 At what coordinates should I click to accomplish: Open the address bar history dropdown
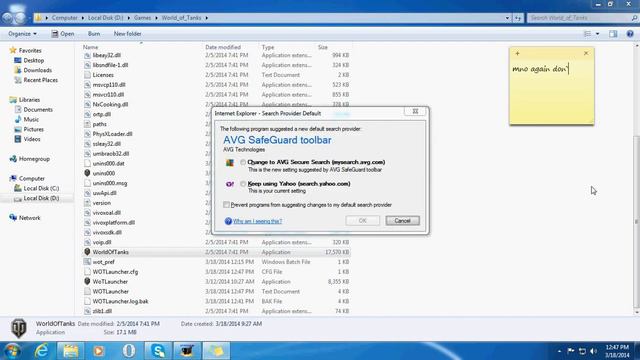[507, 18]
